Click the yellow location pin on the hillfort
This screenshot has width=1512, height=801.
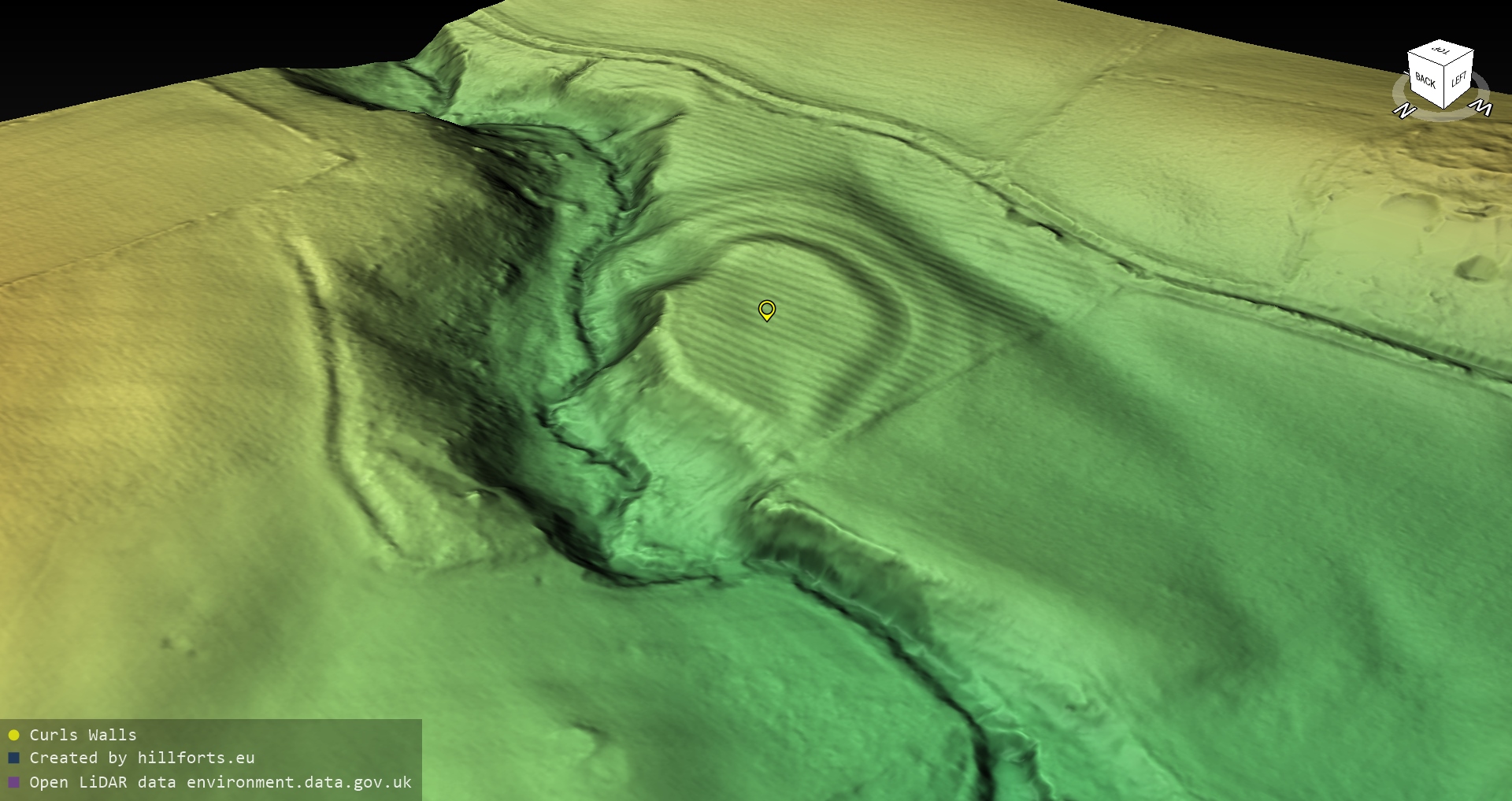coord(766,310)
